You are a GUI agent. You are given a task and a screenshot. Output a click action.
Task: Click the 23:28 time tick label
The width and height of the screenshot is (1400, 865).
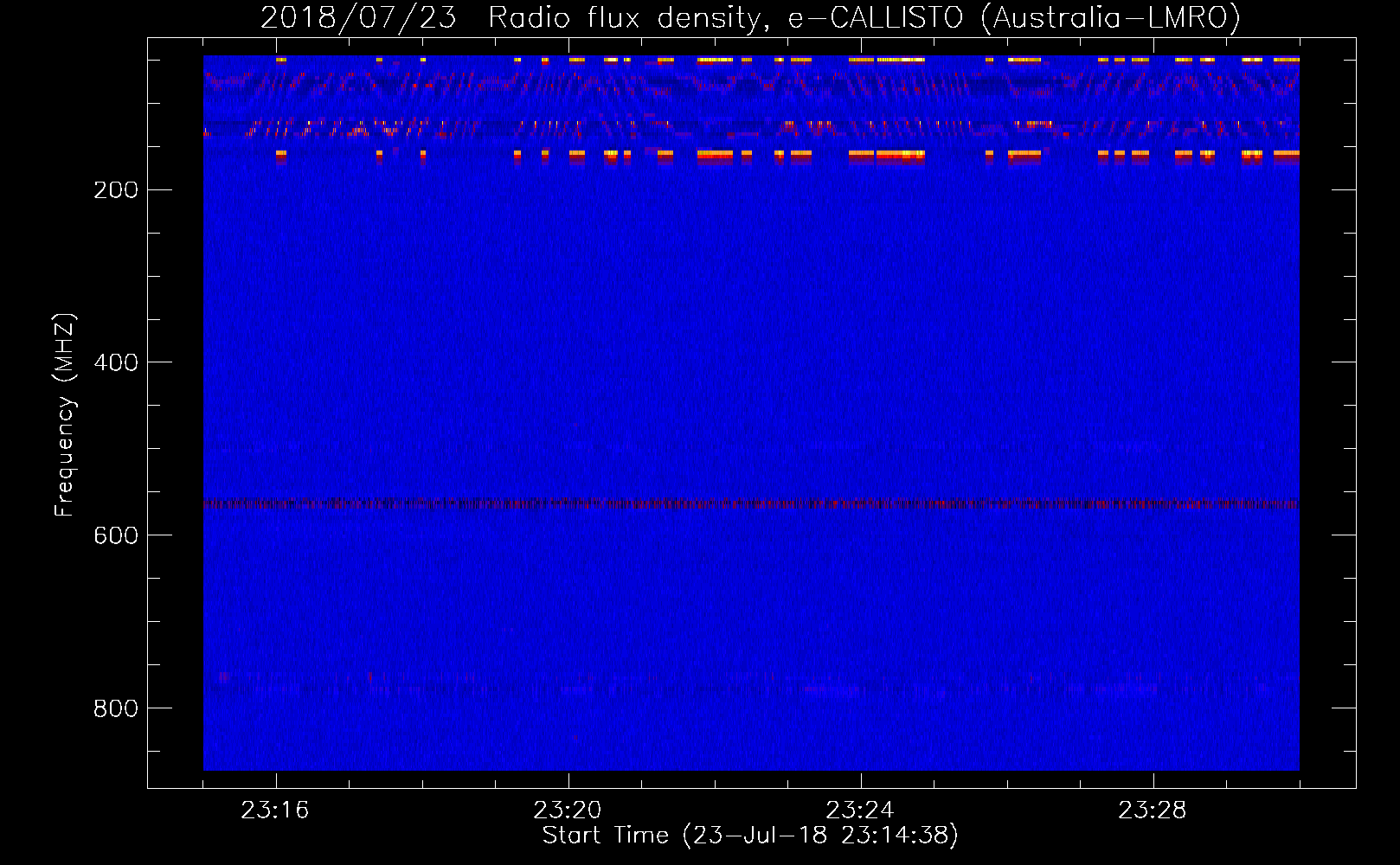point(1153,810)
